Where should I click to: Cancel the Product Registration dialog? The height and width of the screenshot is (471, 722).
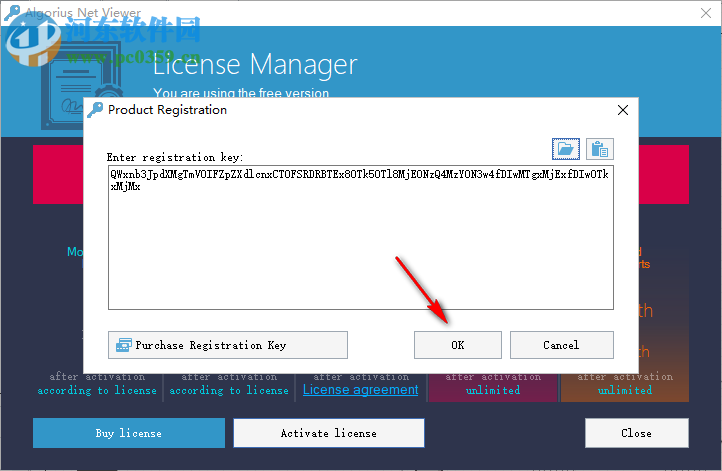pos(561,345)
